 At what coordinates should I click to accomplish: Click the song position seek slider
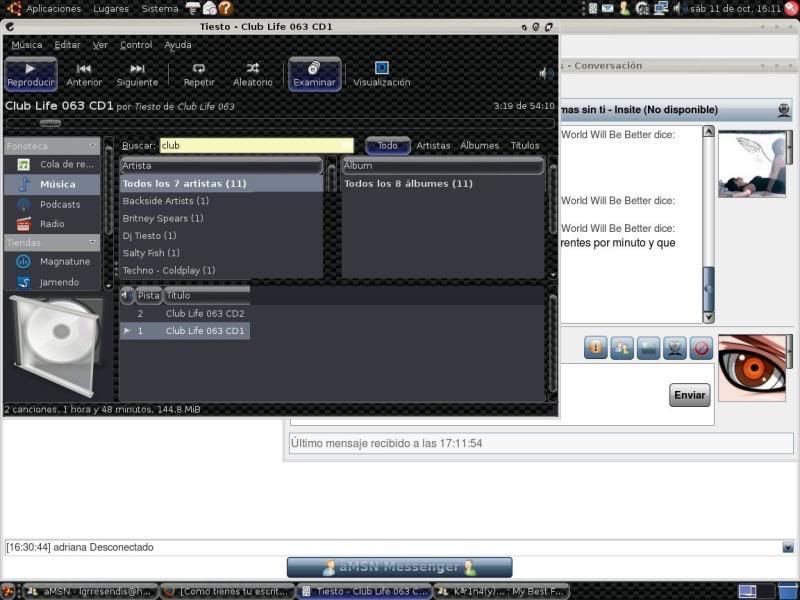280,123
